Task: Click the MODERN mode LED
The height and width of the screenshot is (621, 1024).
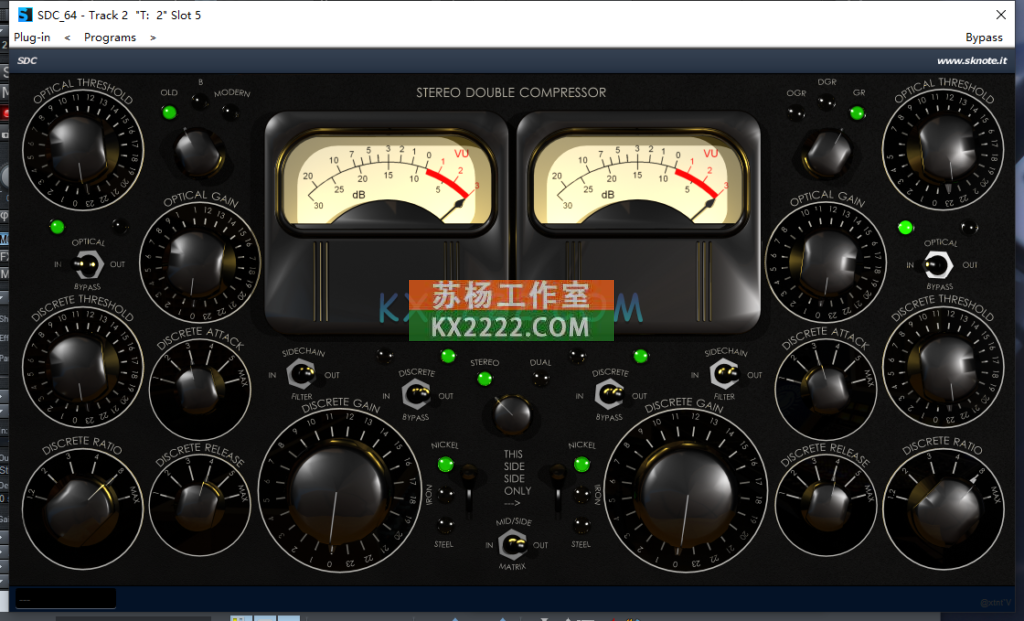Action: (x=230, y=112)
